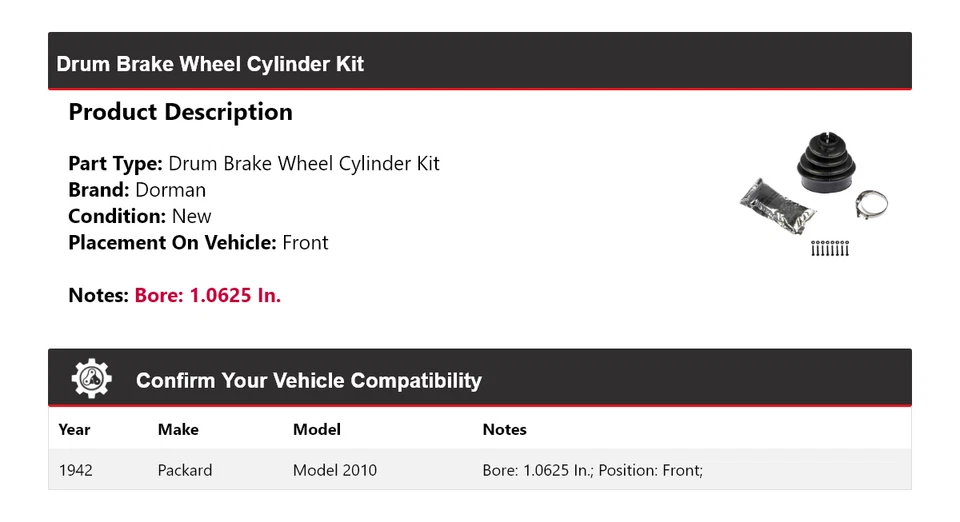
Task: Click the row of small screws in photo
Action: [x=829, y=247]
